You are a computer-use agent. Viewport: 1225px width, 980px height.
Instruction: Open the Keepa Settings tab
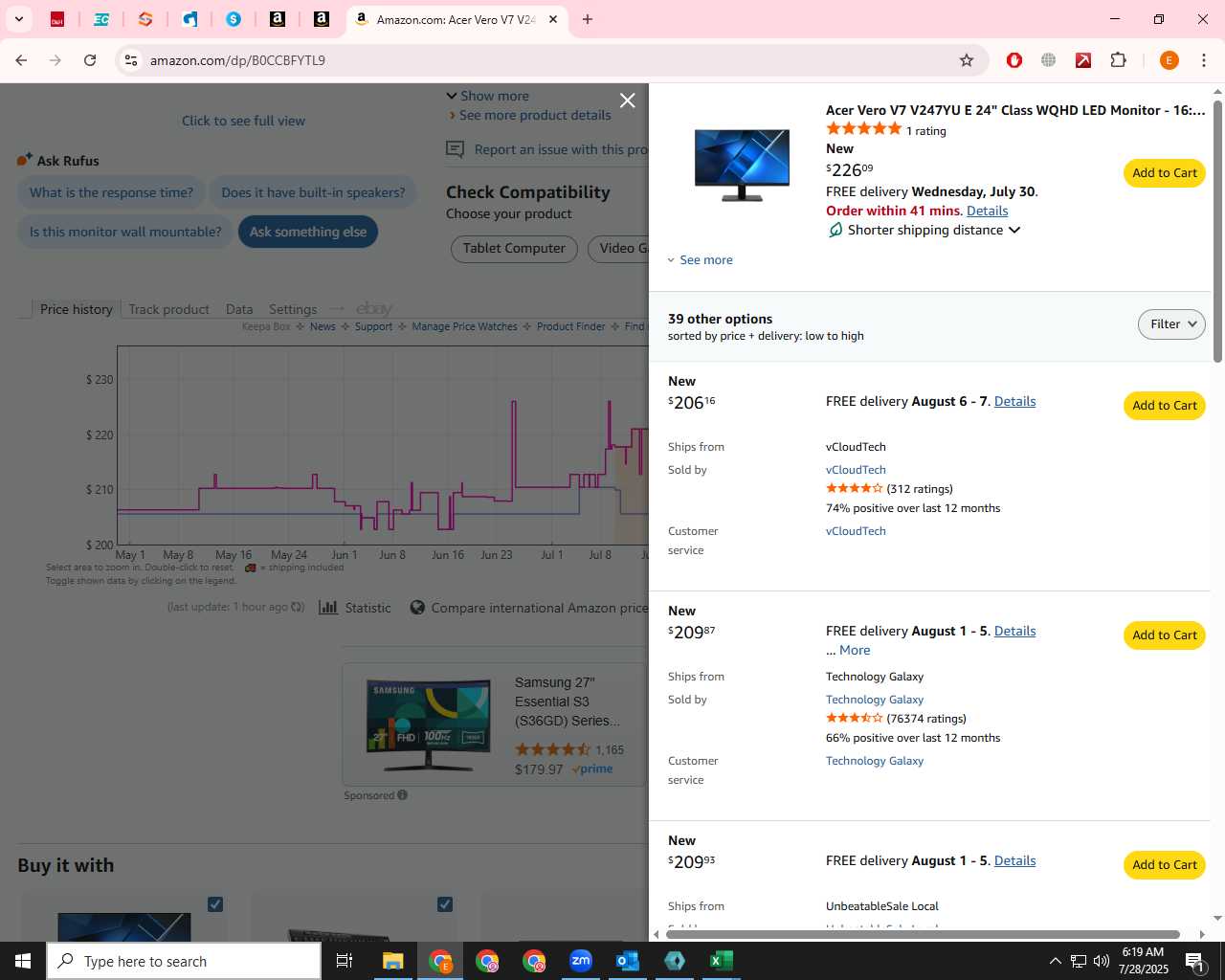(293, 309)
